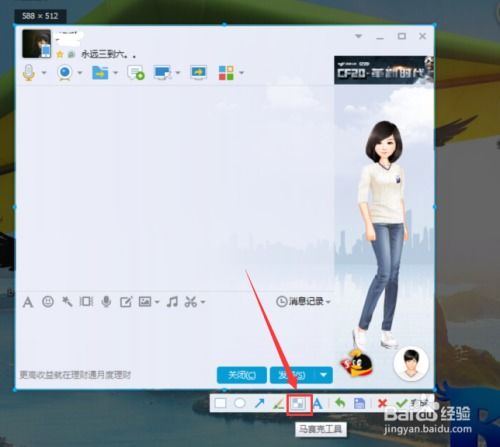Select the mosaic tool in screenshot toolbar

point(299,404)
